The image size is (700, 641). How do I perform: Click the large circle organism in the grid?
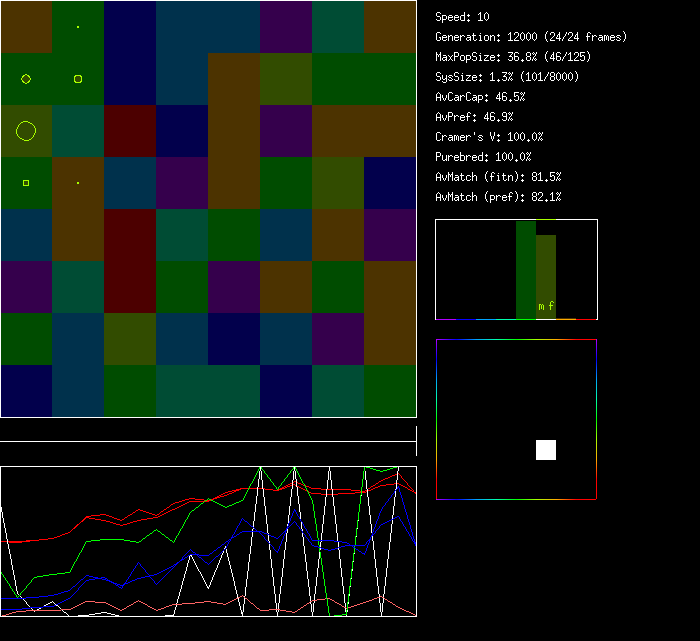[26, 131]
